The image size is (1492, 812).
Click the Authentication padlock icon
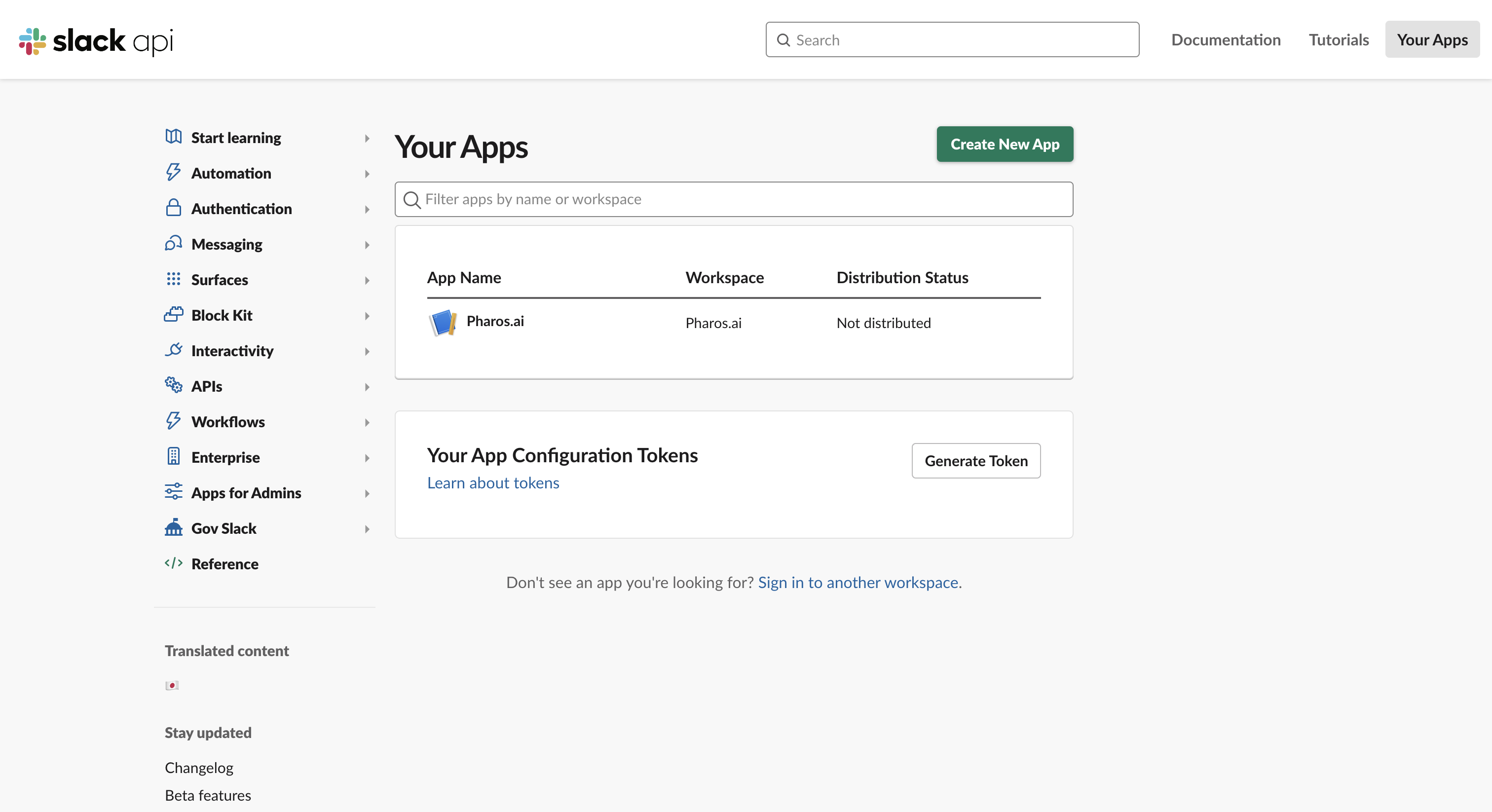pos(173,208)
